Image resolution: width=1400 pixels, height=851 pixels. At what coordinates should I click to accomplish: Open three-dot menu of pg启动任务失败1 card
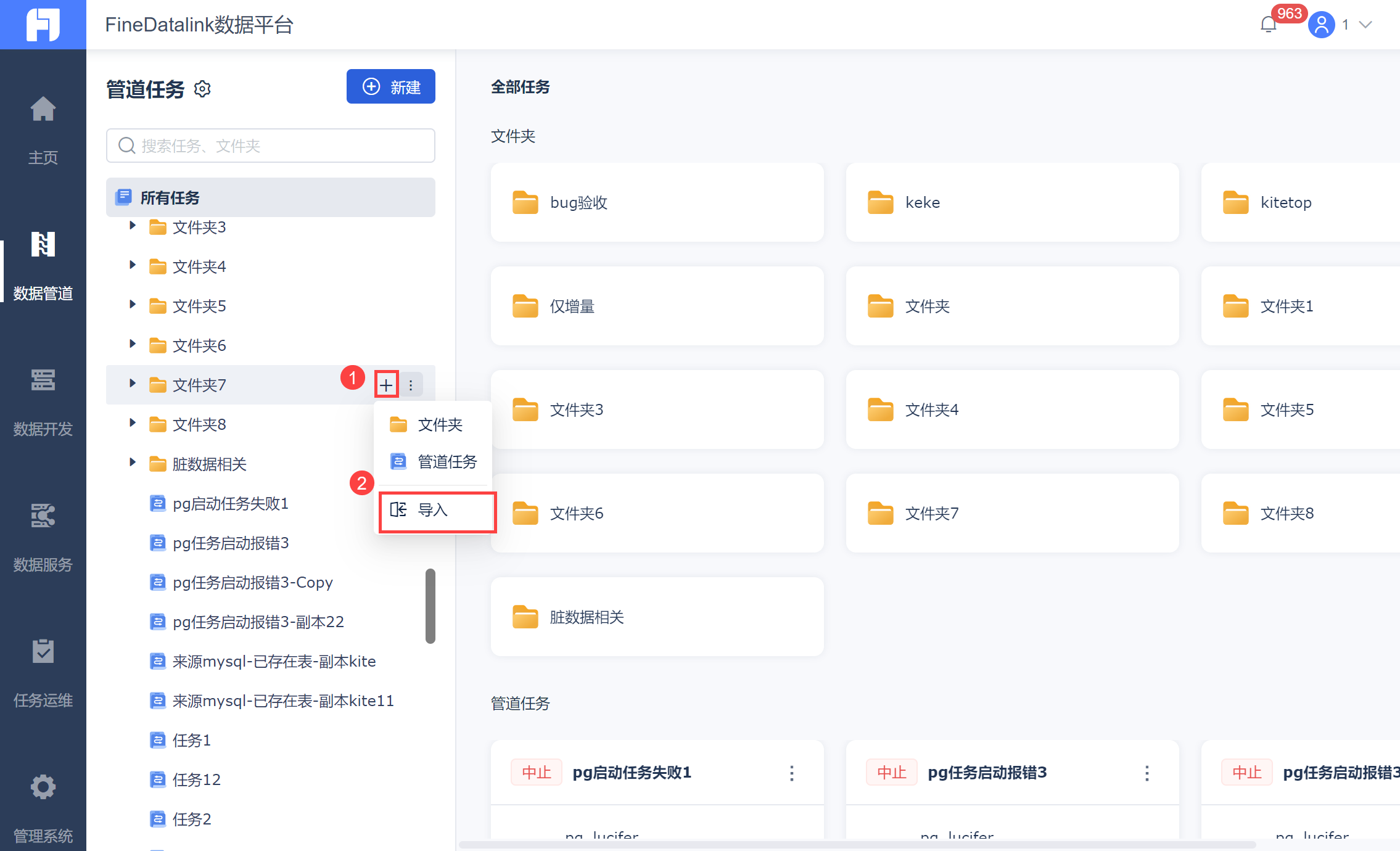[x=791, y=773]
